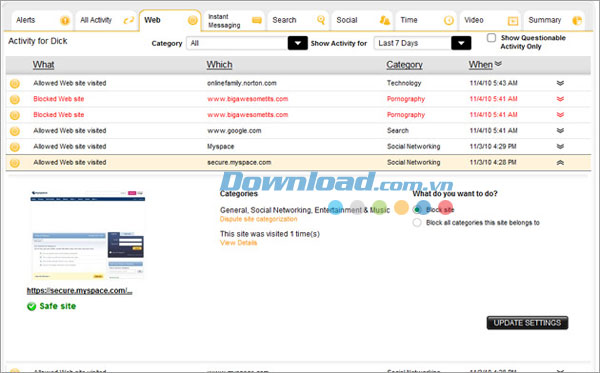Click the Category field showing All
The image size is (600, 373).
(x=237, y=43)
